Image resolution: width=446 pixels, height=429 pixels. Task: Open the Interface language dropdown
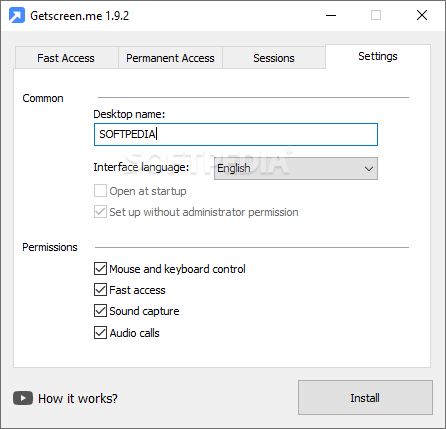pos(296,168)
